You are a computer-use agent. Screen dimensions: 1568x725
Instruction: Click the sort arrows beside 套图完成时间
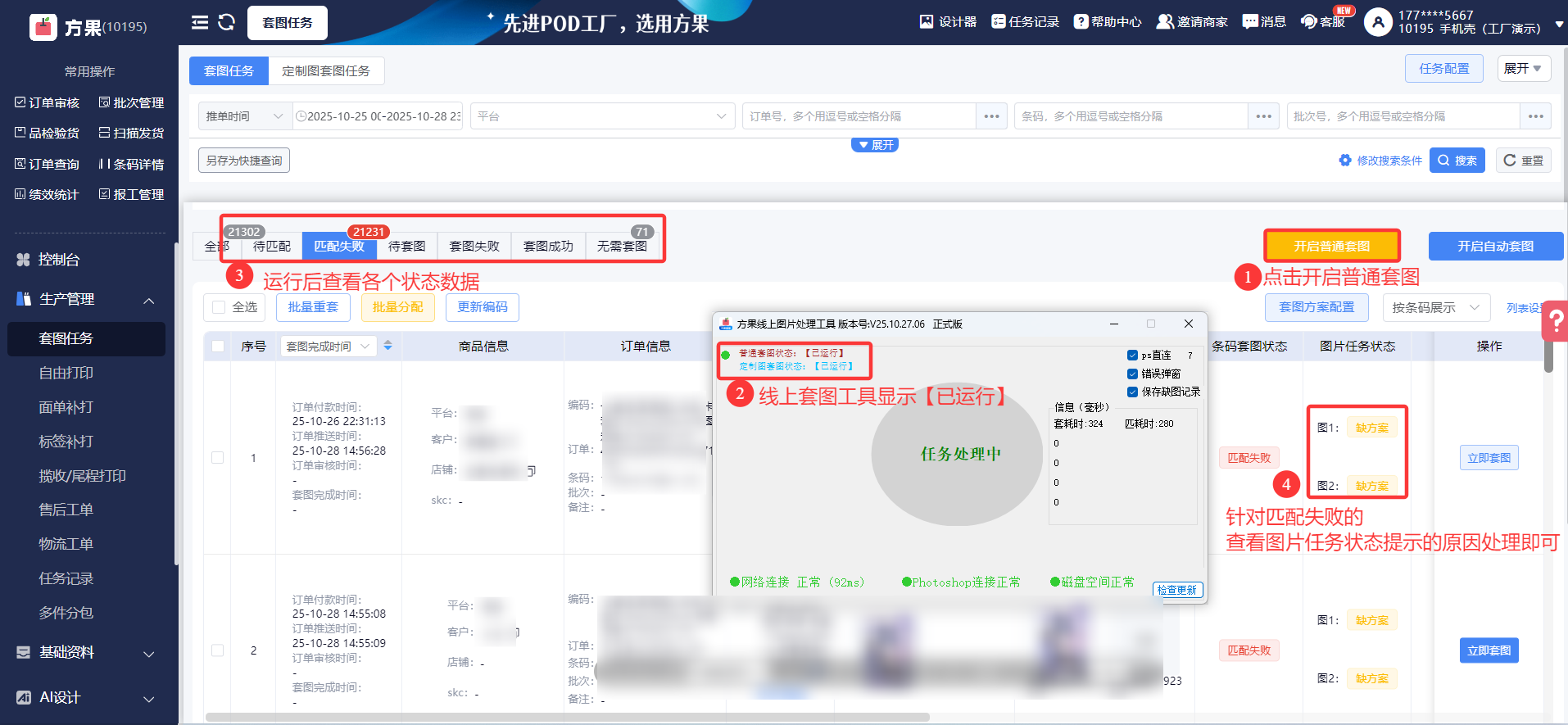tap(387, 346)
